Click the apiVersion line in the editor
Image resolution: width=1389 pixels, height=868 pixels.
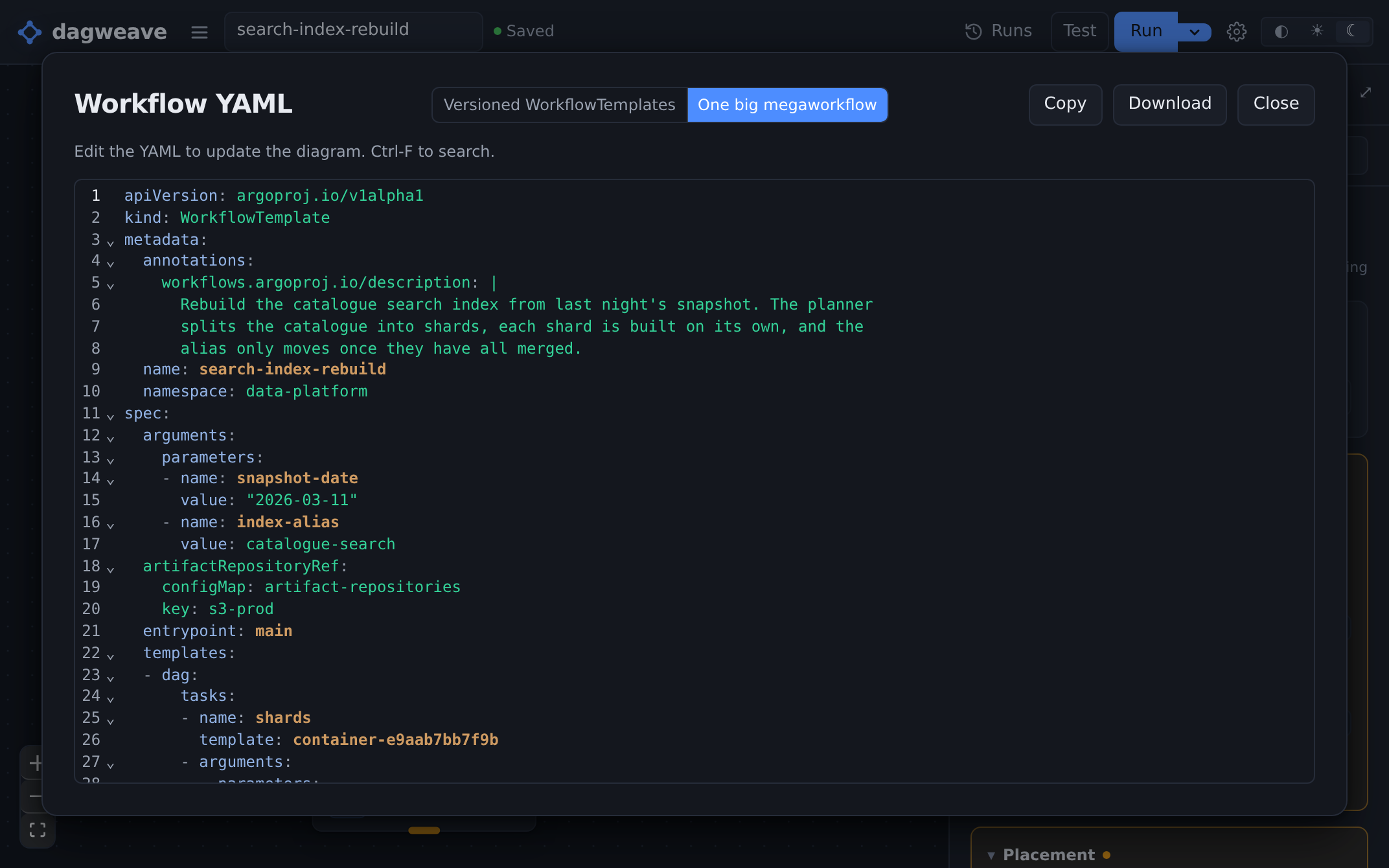click(x=273, y=196)
